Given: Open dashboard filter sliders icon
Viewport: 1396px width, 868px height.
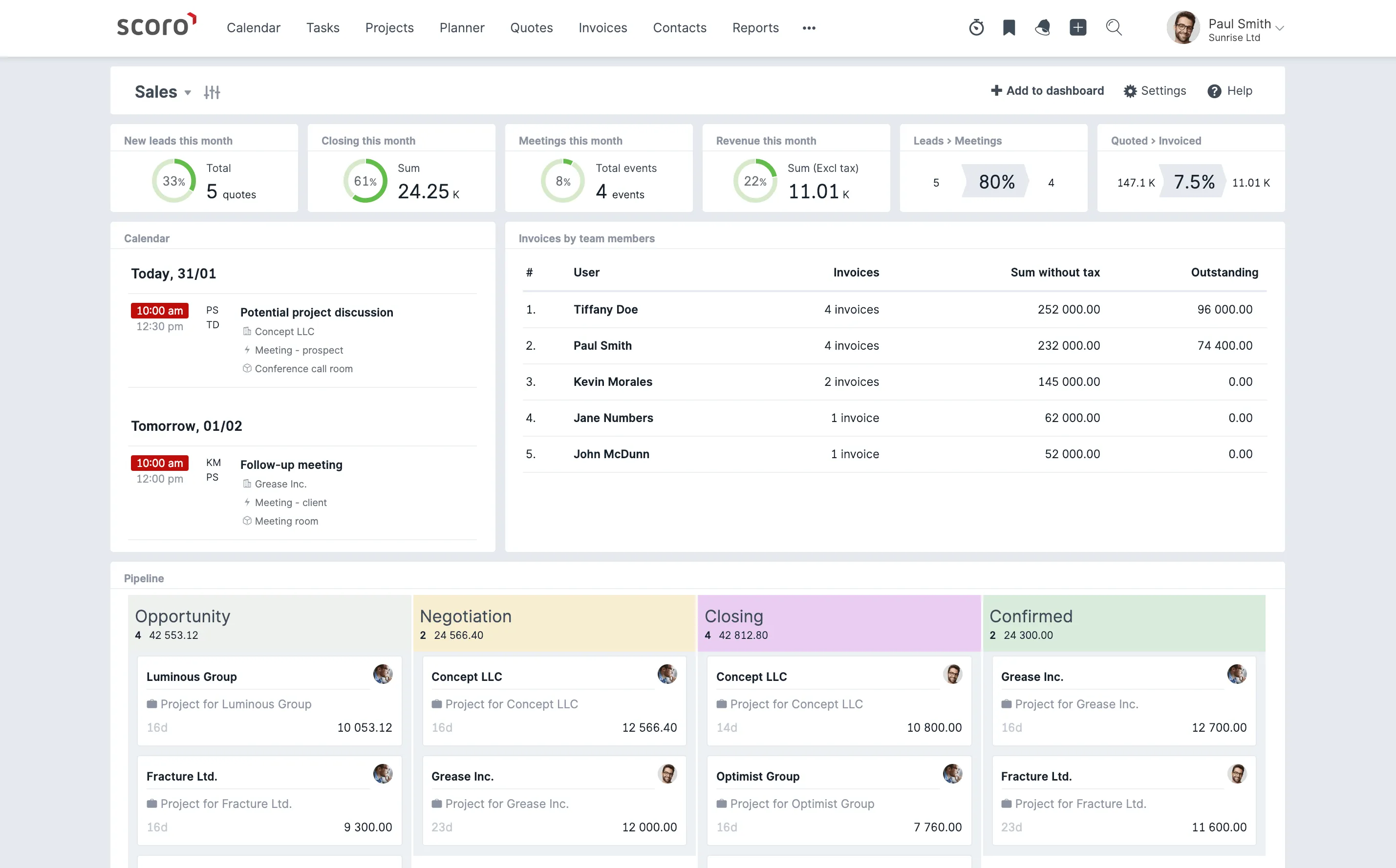Looking at the screenshot, I should [212, 92].
